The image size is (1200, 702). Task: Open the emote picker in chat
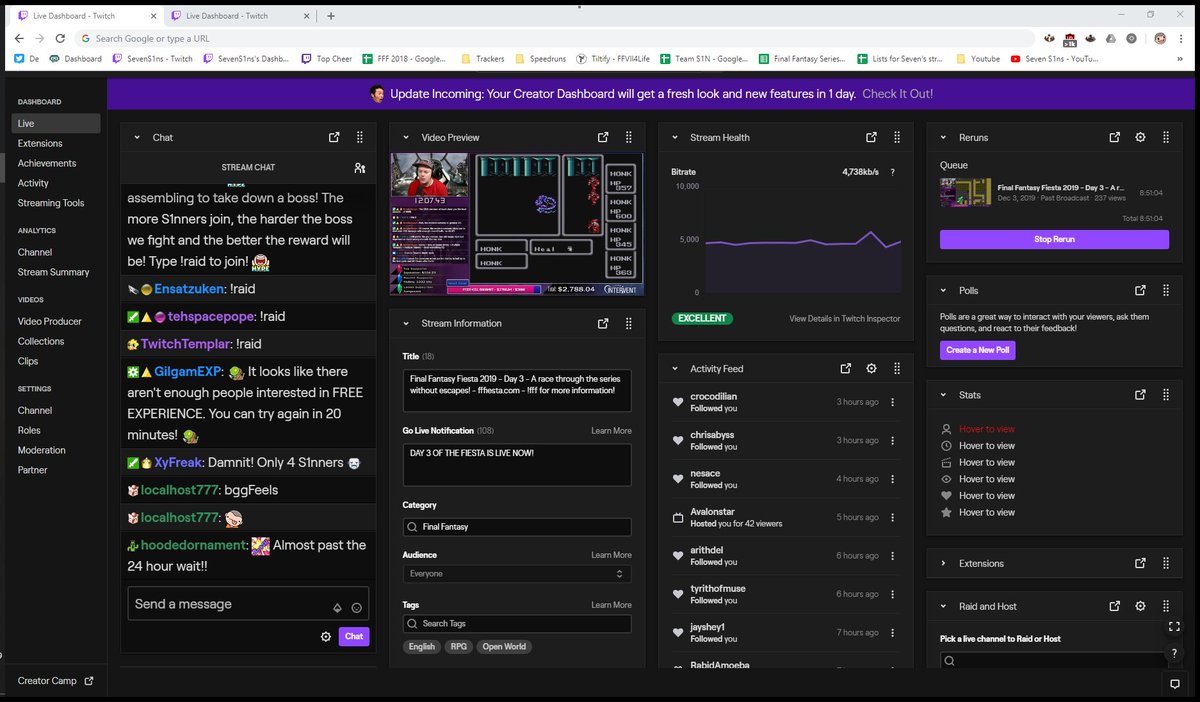[356, 608]
